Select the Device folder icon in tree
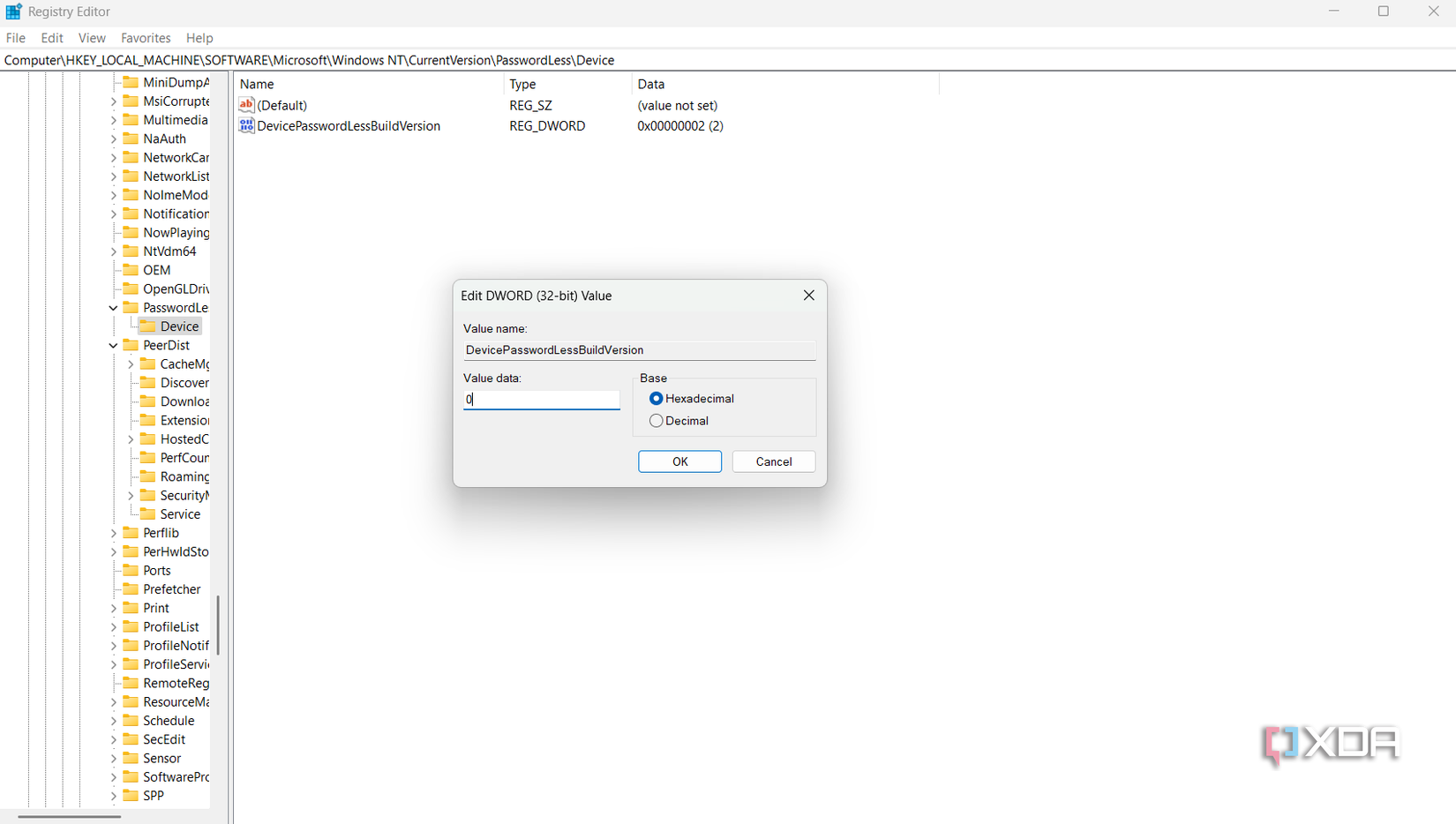1456x824 pixels. [148, 326]
